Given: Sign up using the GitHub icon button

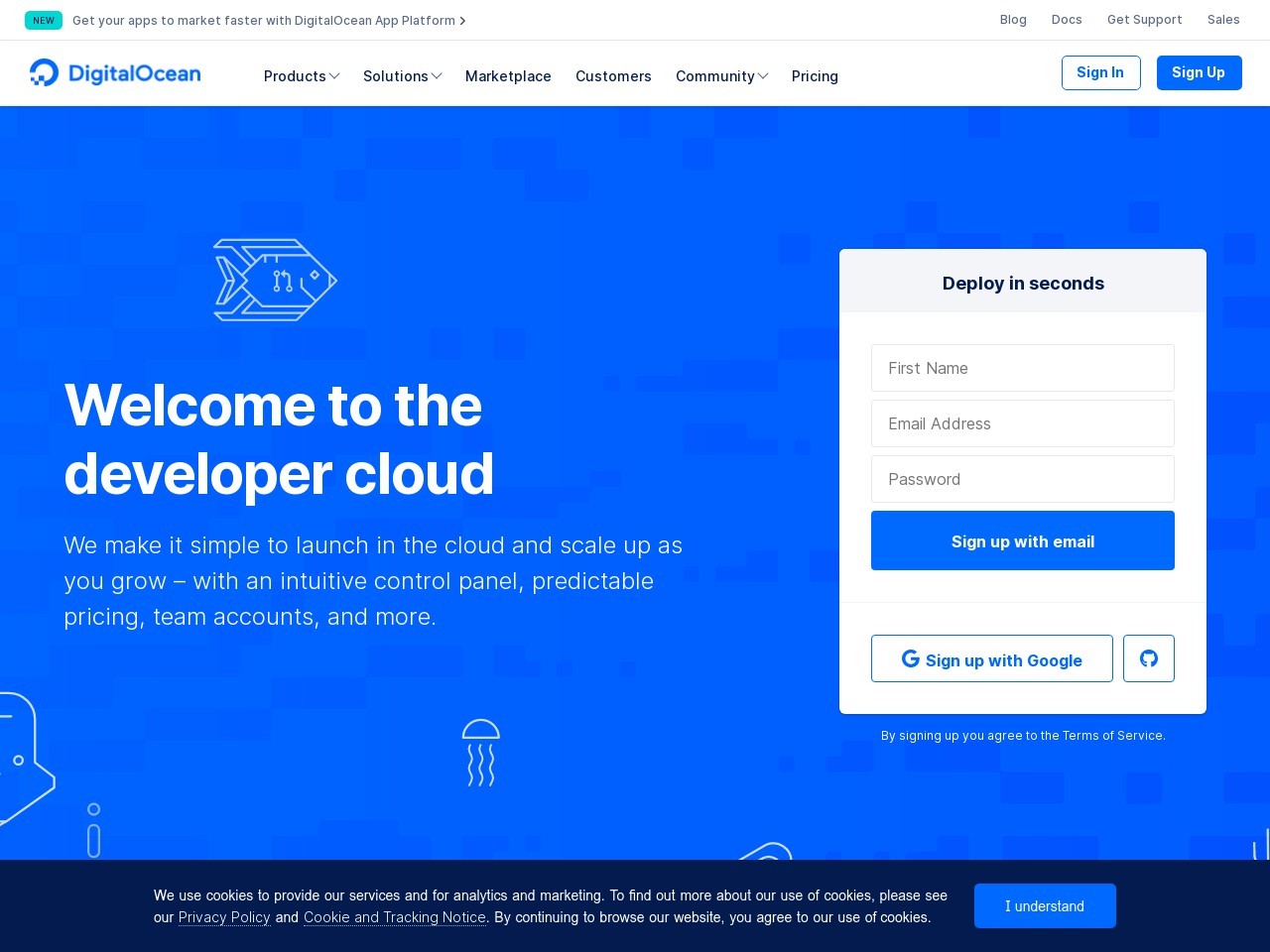Looking at the screenshot, I should (x=1148, y=658).
